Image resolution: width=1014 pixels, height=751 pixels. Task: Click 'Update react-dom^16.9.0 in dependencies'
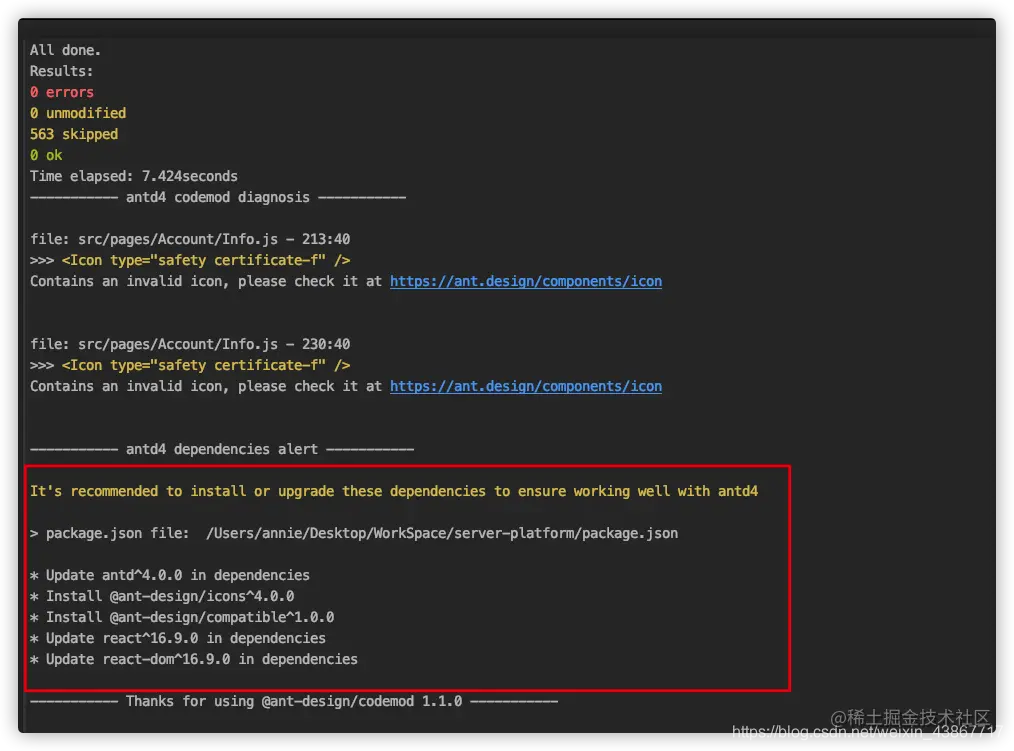point(194,659)
